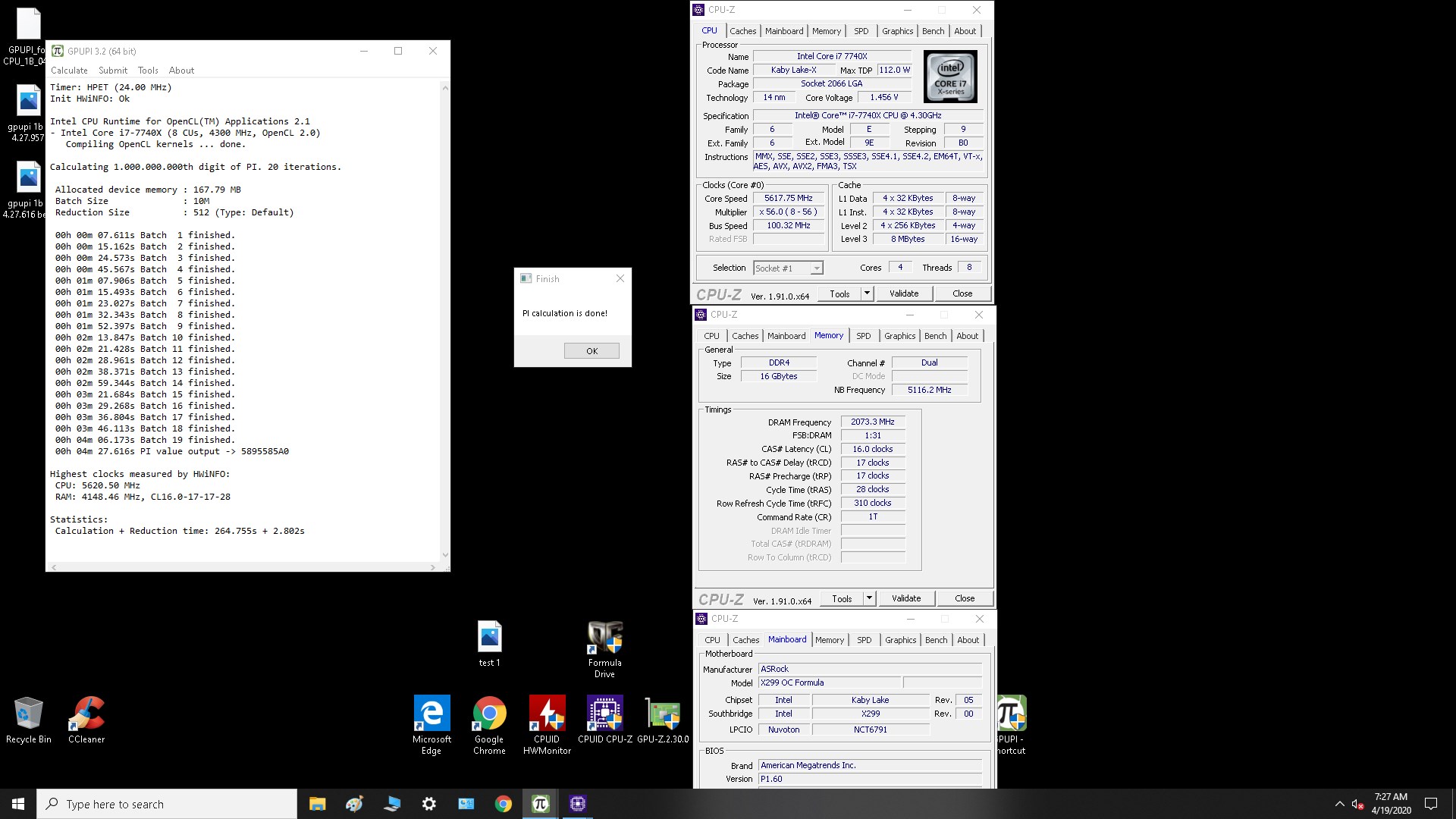This screenshot has width=1456, height=819.
Task: Click the taskbar clock and date
Action: point(1391,804)
